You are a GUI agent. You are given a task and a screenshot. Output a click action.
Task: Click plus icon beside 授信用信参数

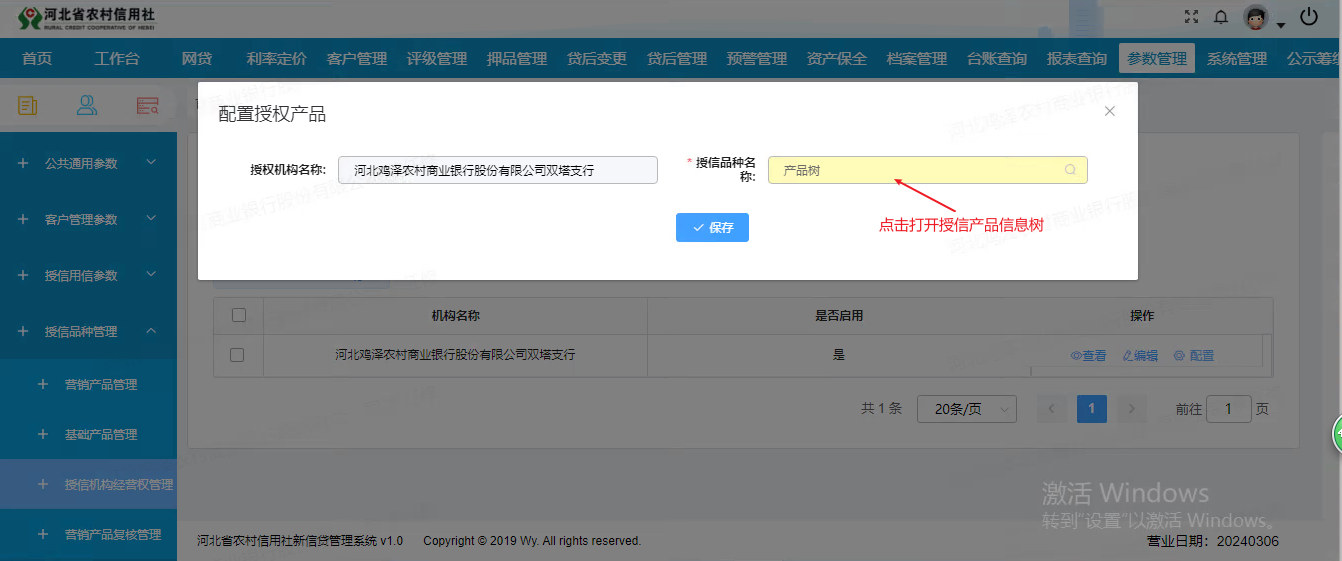[x=23, y=275]
